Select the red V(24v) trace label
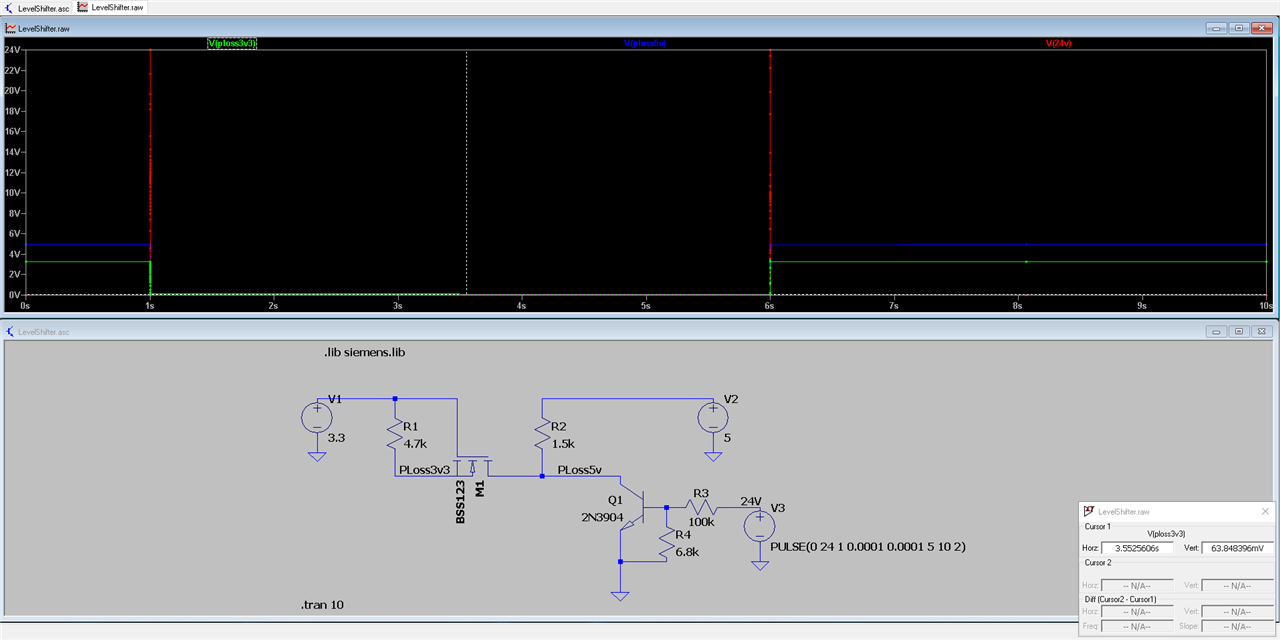The height and width of the screenshot is (640, 1280). point(1063,44)
